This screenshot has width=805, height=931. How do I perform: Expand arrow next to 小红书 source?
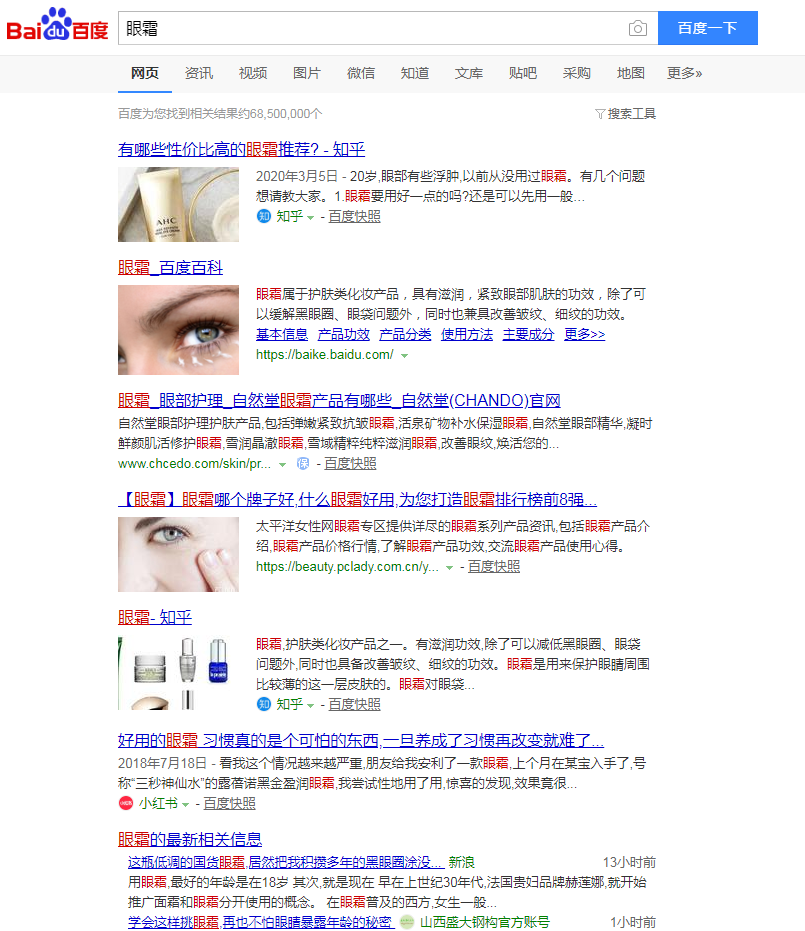185,805
